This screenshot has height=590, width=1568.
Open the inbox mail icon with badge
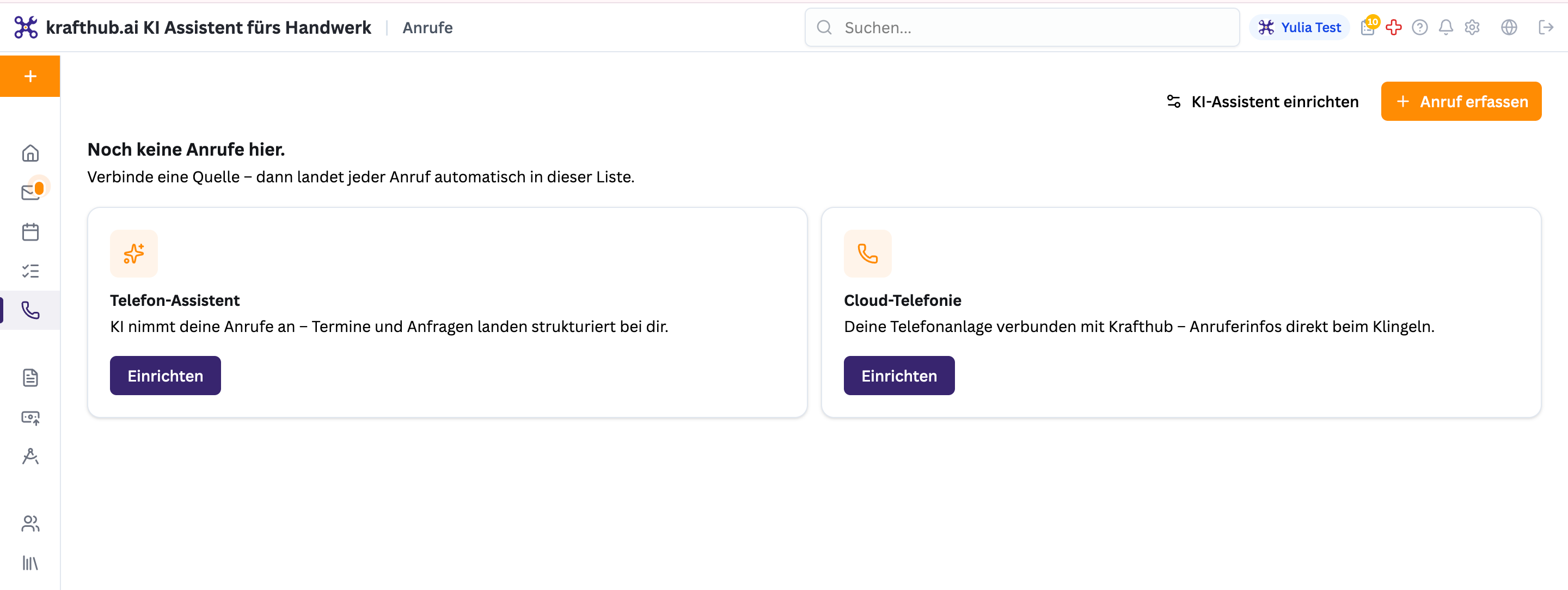31,192
